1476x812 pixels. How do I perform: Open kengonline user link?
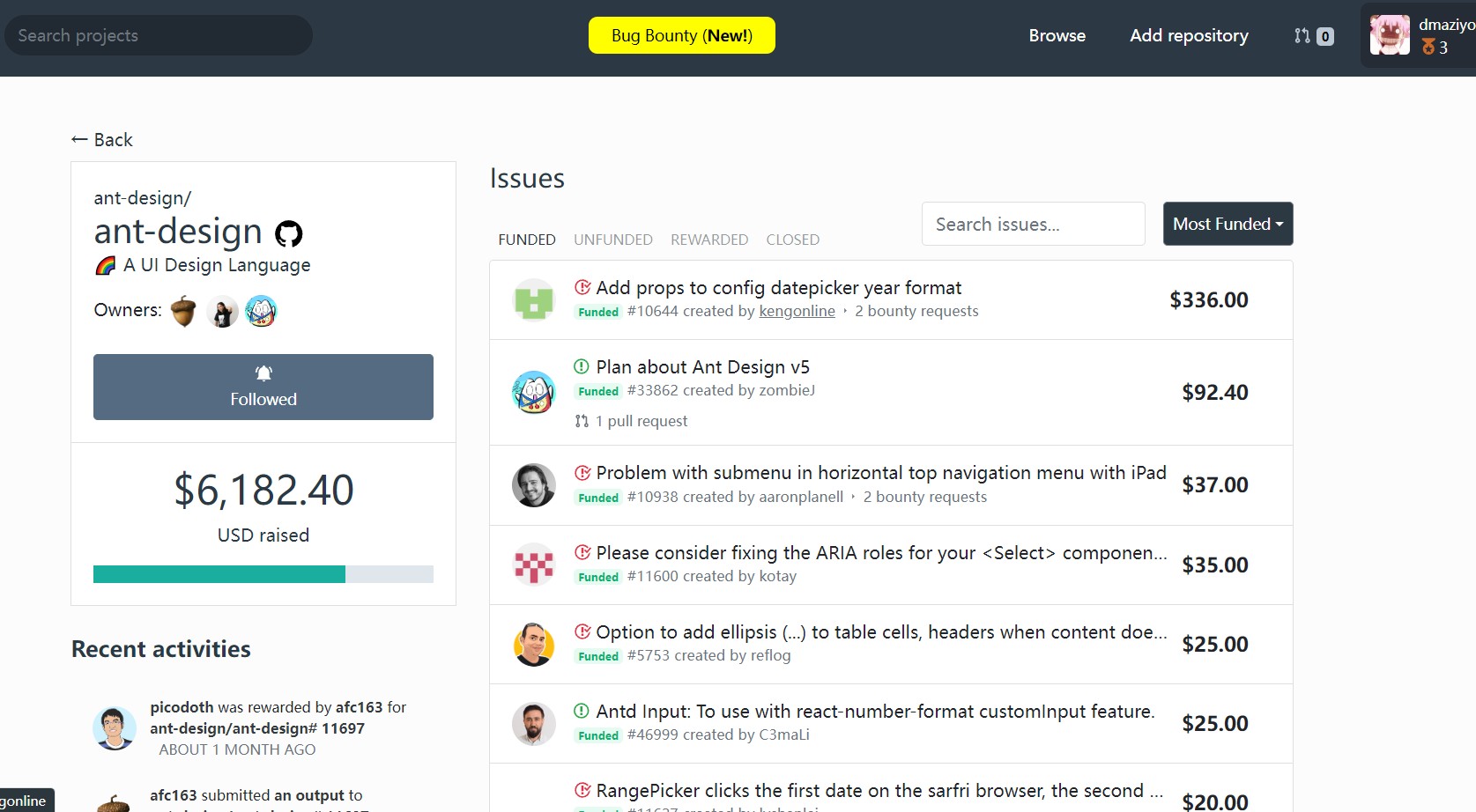(x=797, y=311)
